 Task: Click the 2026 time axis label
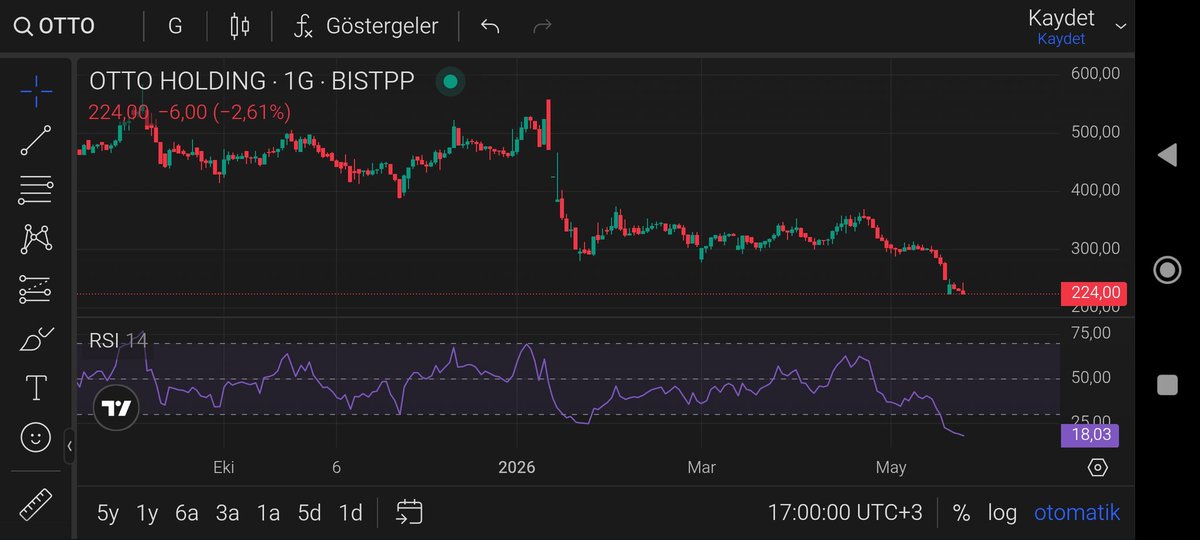tap(517, 467)
